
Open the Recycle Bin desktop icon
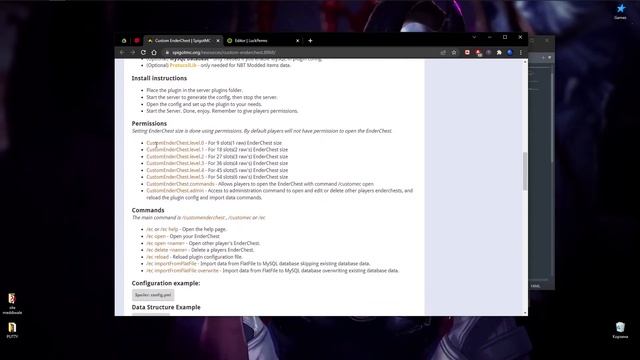620,330
